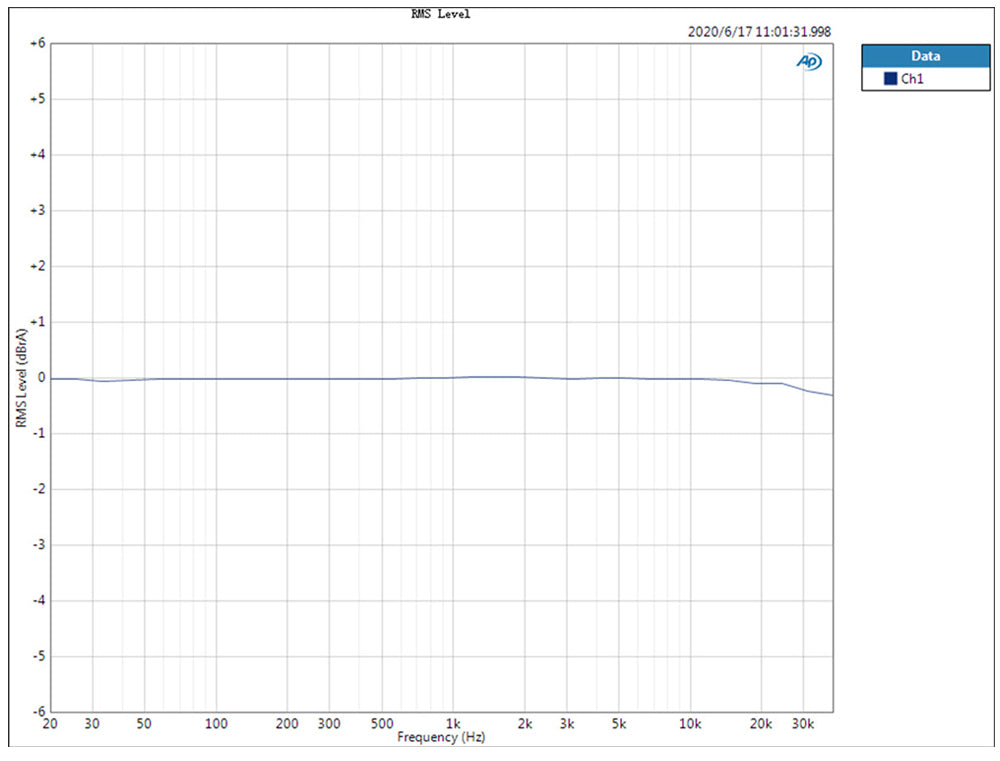The width and height of the screenshot is (1000, 761).
Task: Click the 5k tick on the frequency axis
Action: point(618,724)
